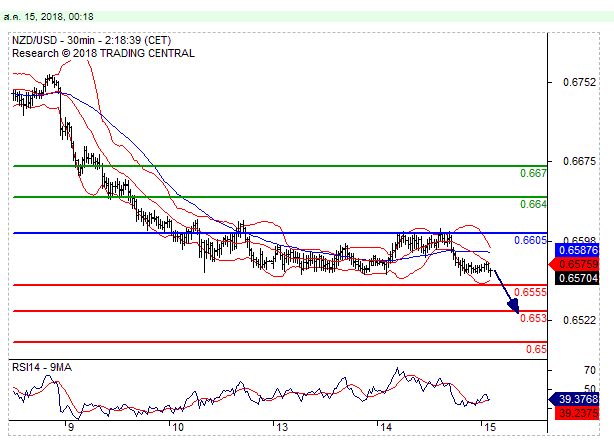Select the red 0.653 support label
The width and height of the screenshot is (614, 448).
click(533, 318)
